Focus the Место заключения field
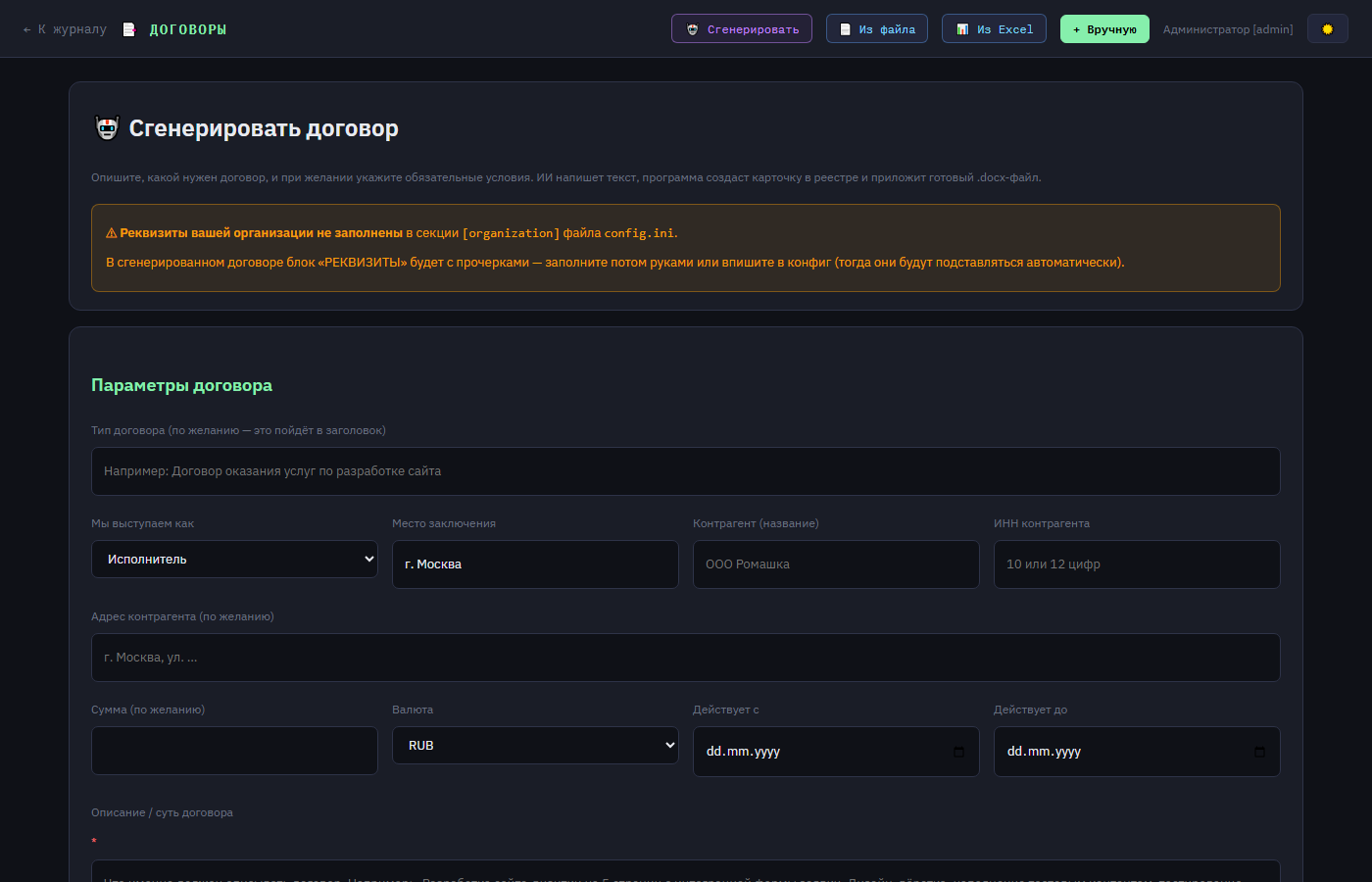1372x882 pixels. [535, 564]
